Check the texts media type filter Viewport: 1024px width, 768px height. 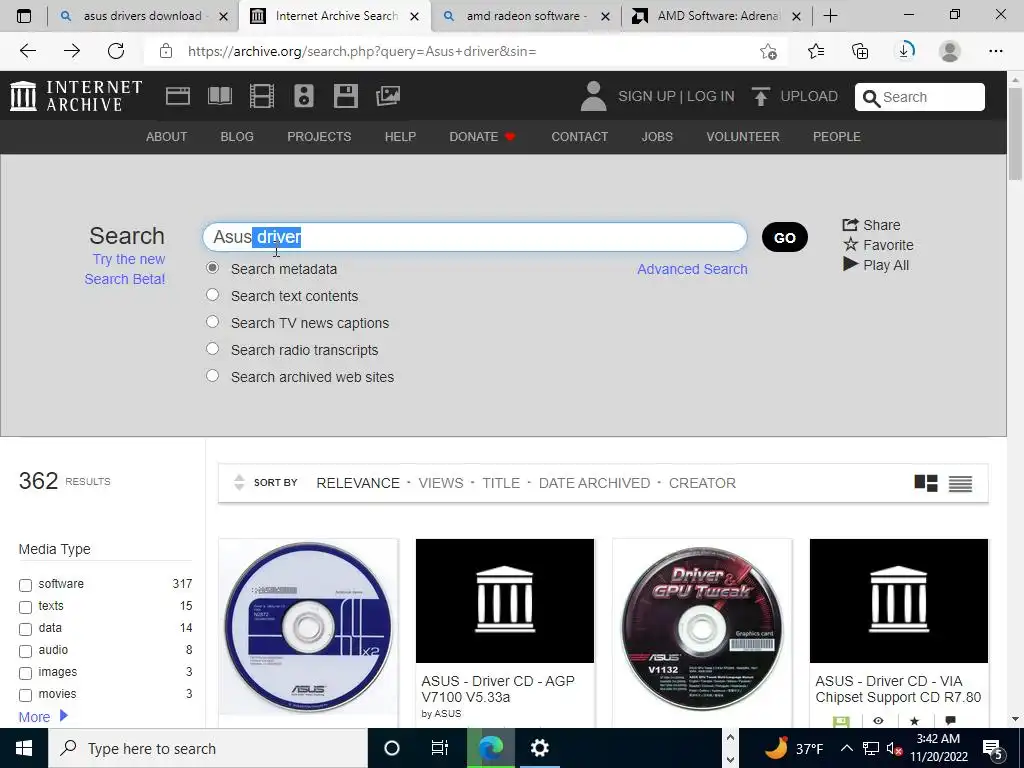[25, 607]
